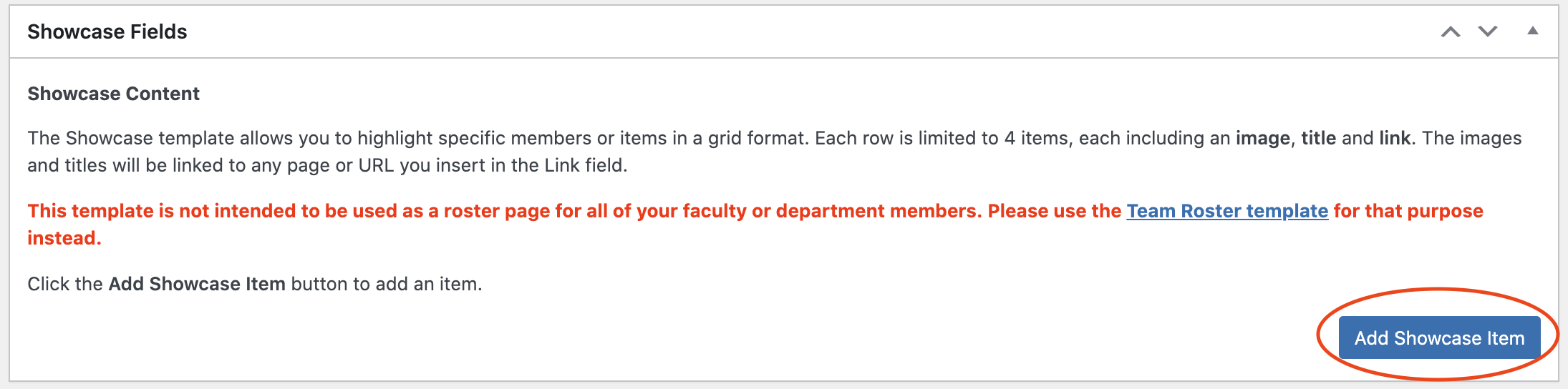Click the bold word "link" in description
This screenshot has height=389, width=1568.
tap(1394, 138)
